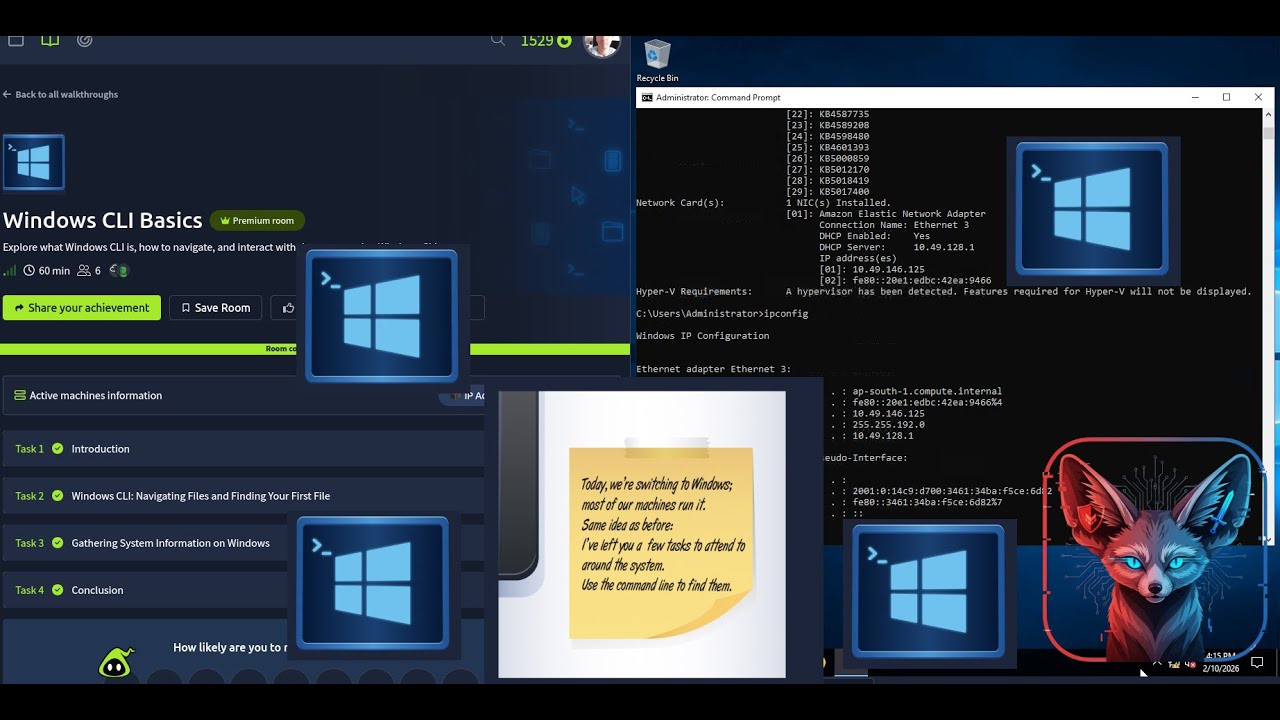This screenshot has height=720, width=1280.
Task: Open the dashboard icon in TryHackMe navbar
Action: pos(16,41)
